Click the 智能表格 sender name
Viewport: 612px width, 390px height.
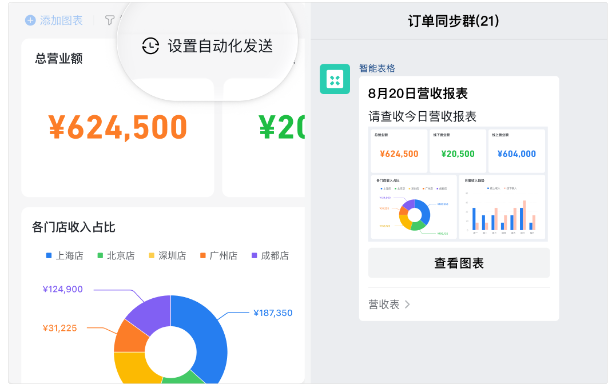[377, 68]
